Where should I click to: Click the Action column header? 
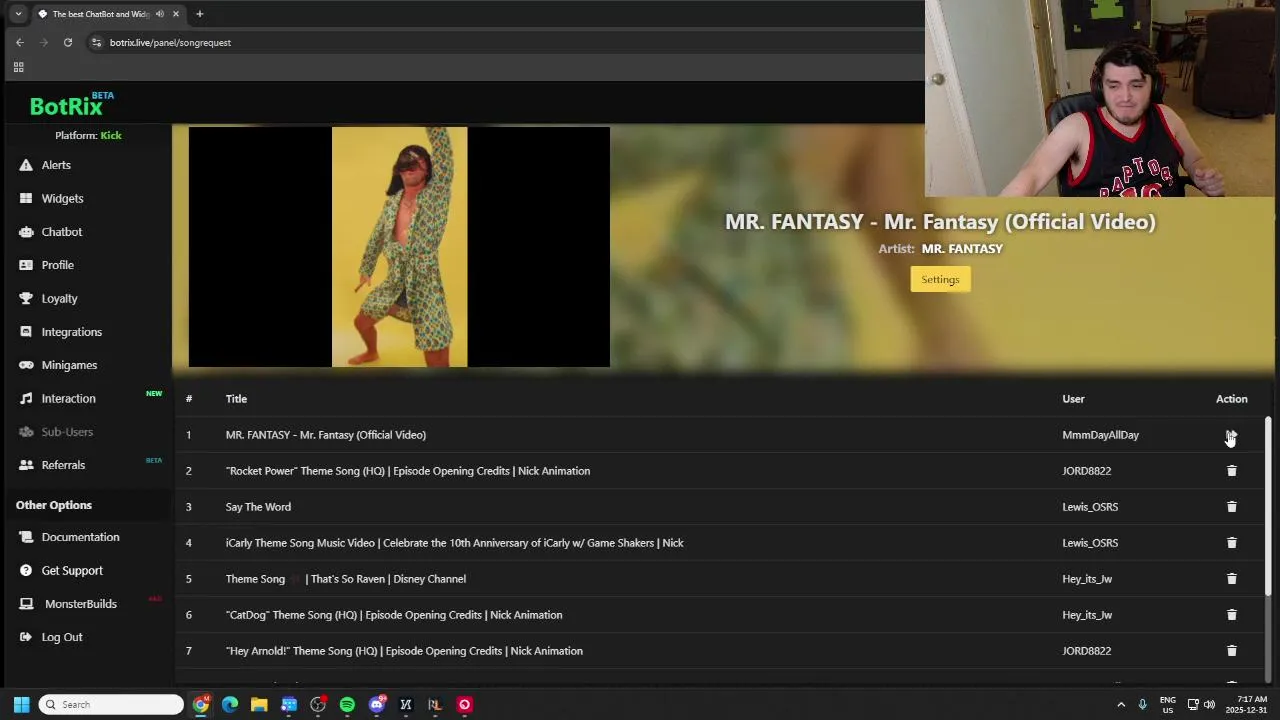point(1231,399)
